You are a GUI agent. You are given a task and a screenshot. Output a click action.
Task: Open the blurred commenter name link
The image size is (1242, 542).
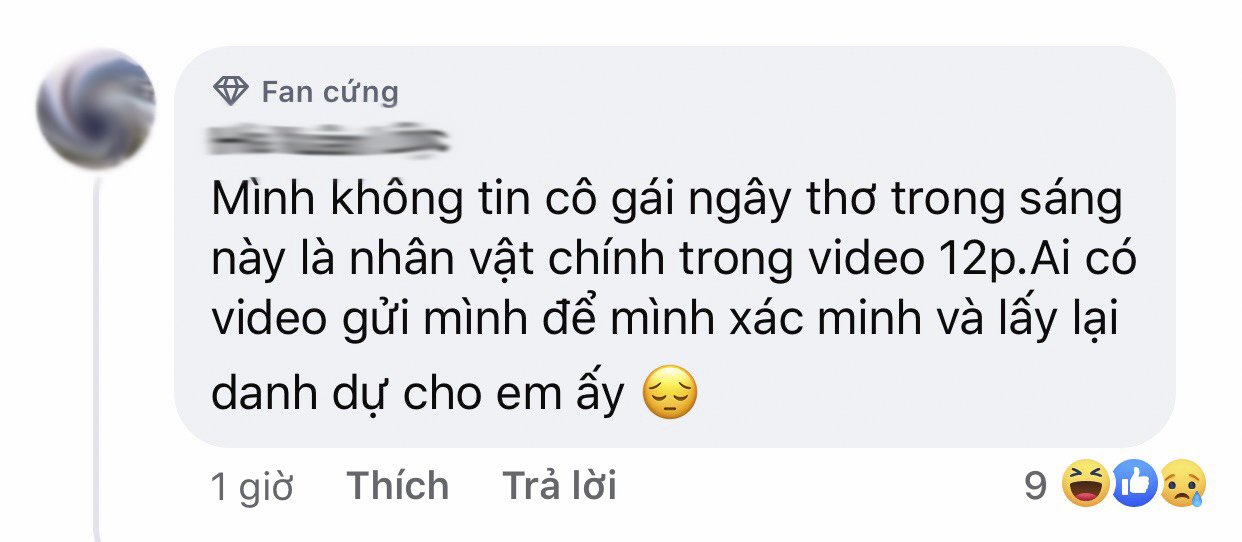coord(329,142)
